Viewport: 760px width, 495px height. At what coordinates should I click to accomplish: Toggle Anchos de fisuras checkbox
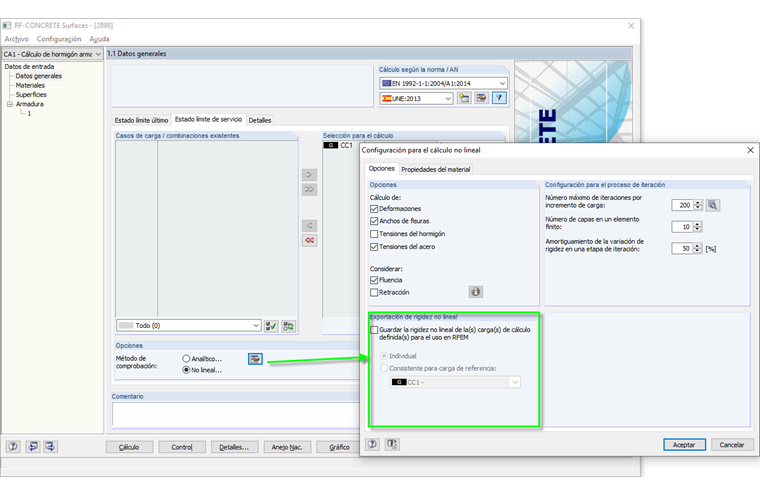click(x=374, y=221)
